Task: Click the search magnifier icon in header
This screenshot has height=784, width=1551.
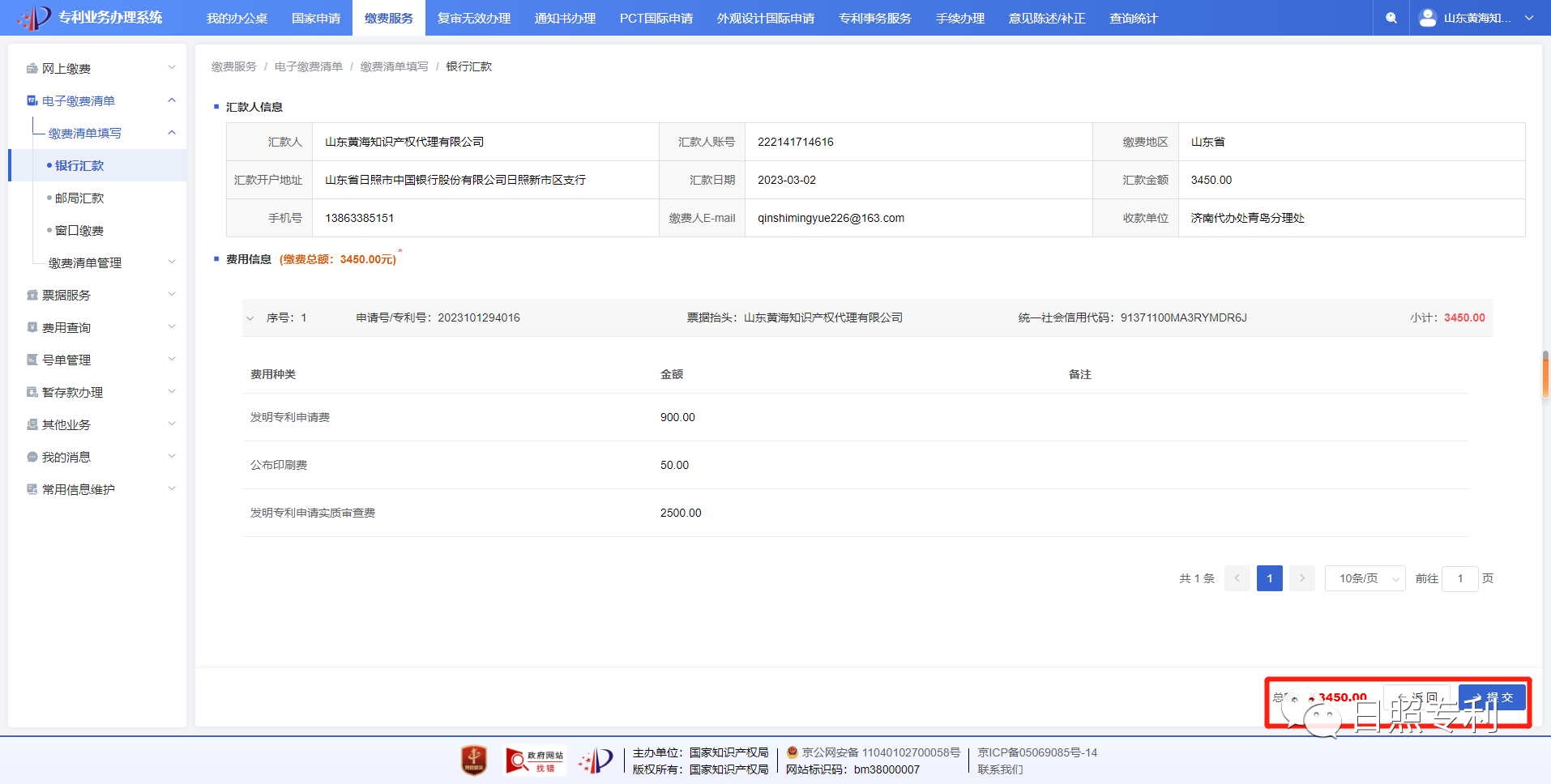Action: [x=1391, y=18]
